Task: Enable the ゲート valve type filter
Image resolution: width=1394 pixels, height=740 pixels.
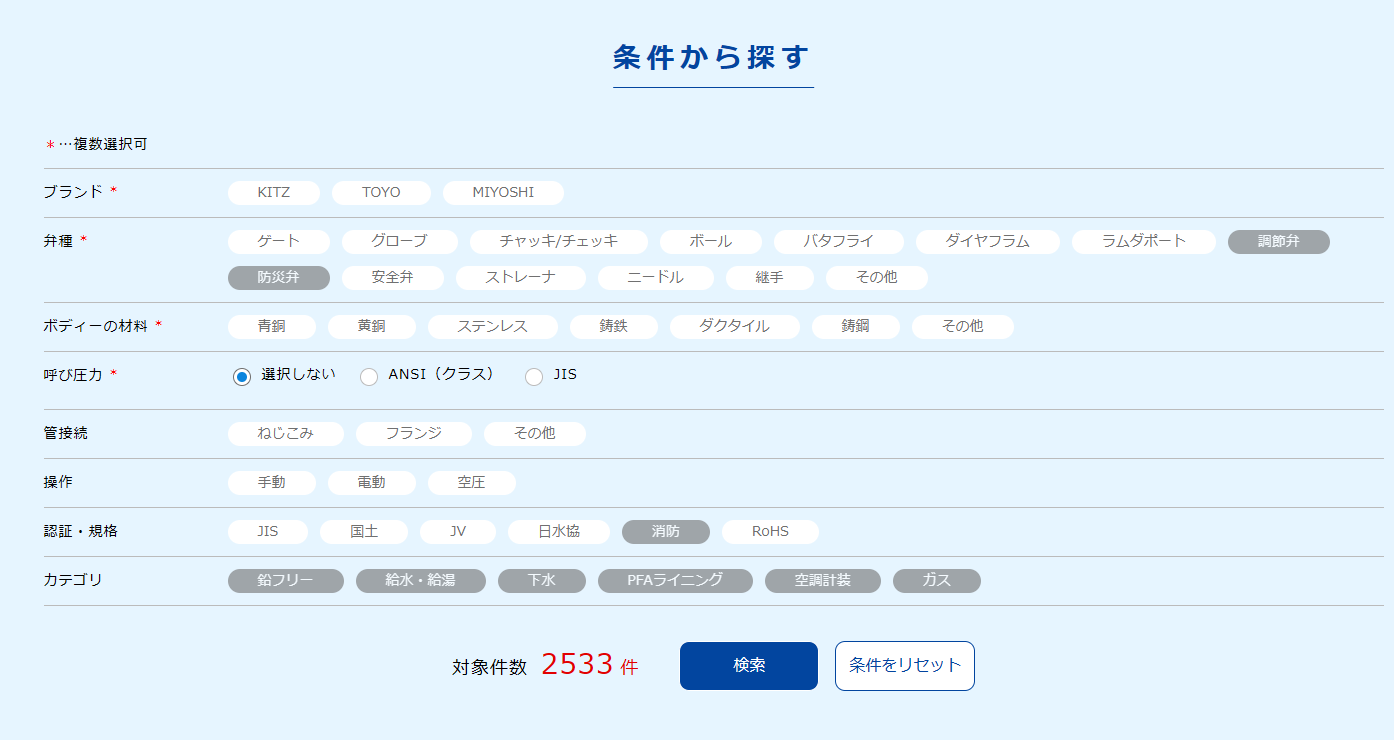Action: click(278, 241)
